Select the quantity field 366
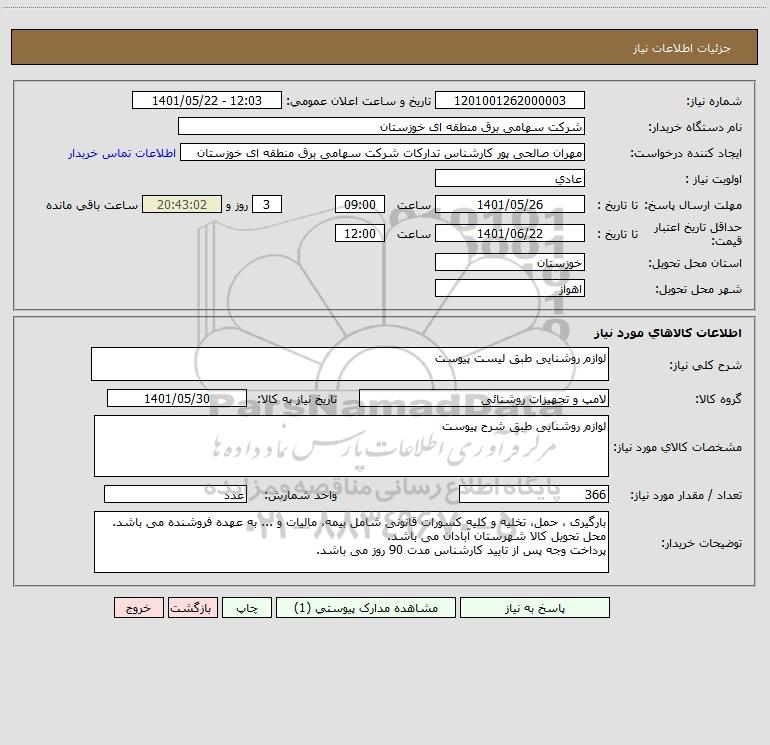Screen dimensions: 770x745 point(534,495)
